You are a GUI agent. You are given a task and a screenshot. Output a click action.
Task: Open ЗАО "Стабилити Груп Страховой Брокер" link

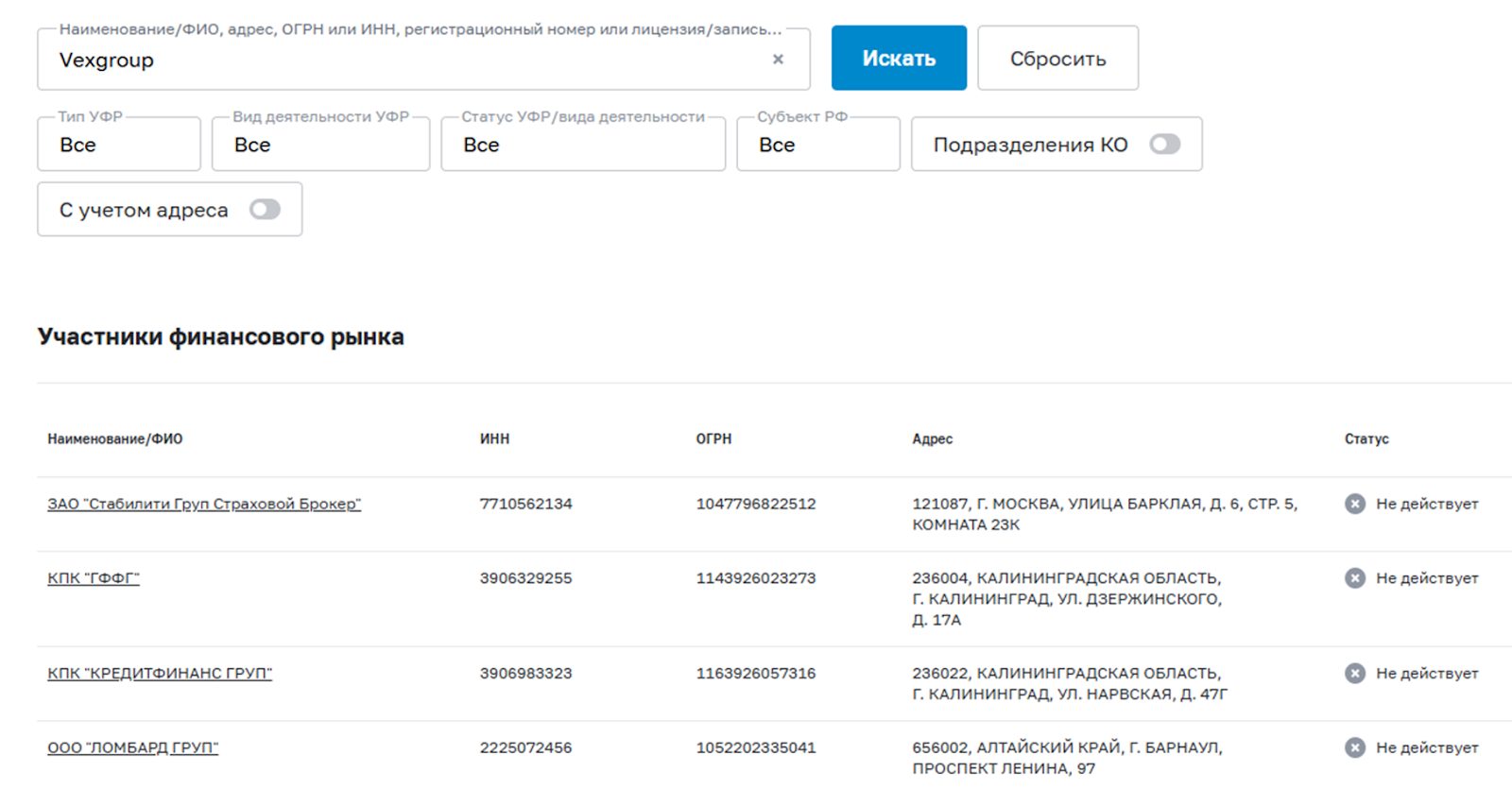[204, 504]
